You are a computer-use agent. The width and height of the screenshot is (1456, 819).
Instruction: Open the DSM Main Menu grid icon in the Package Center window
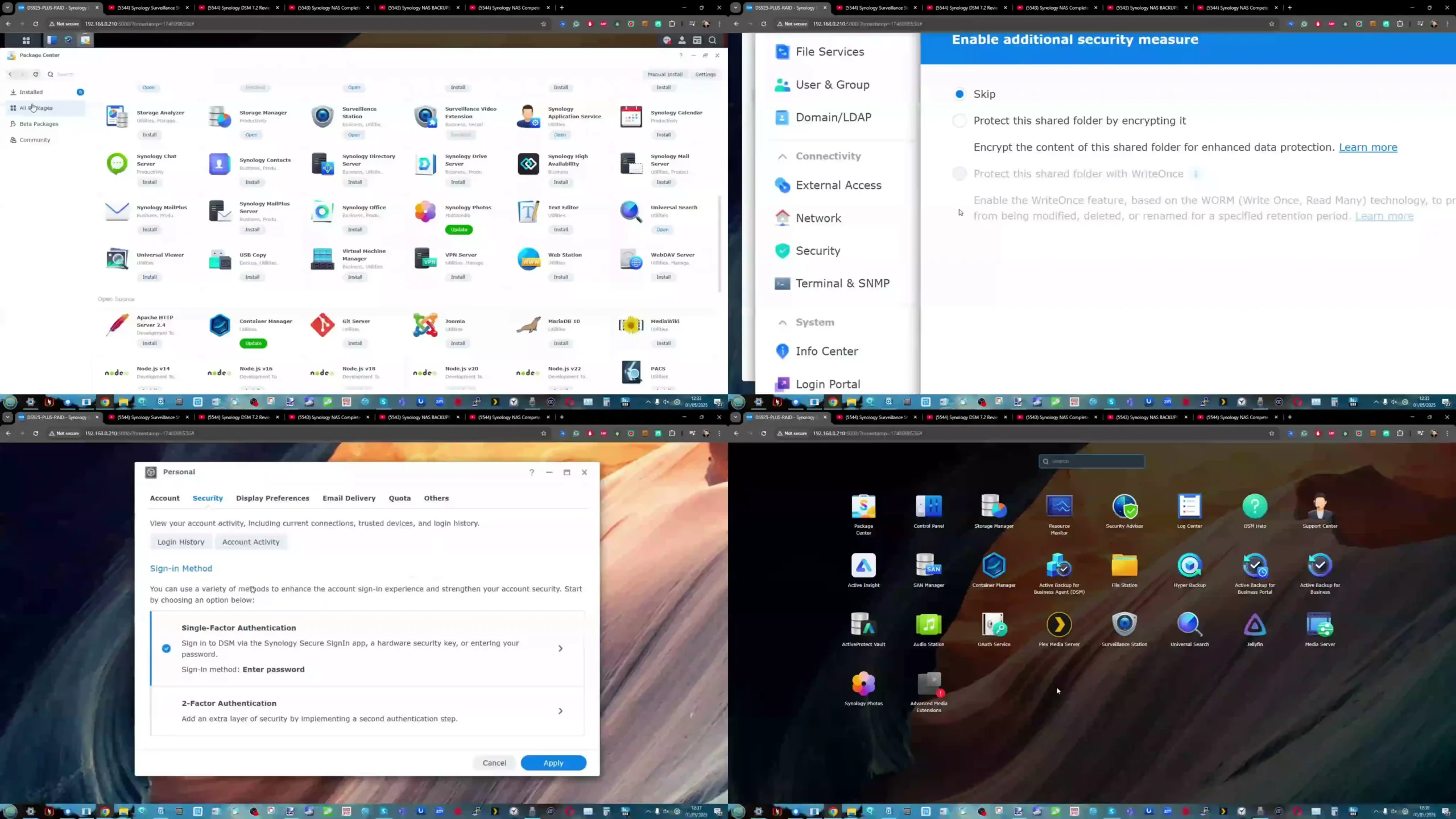point(26,40)
